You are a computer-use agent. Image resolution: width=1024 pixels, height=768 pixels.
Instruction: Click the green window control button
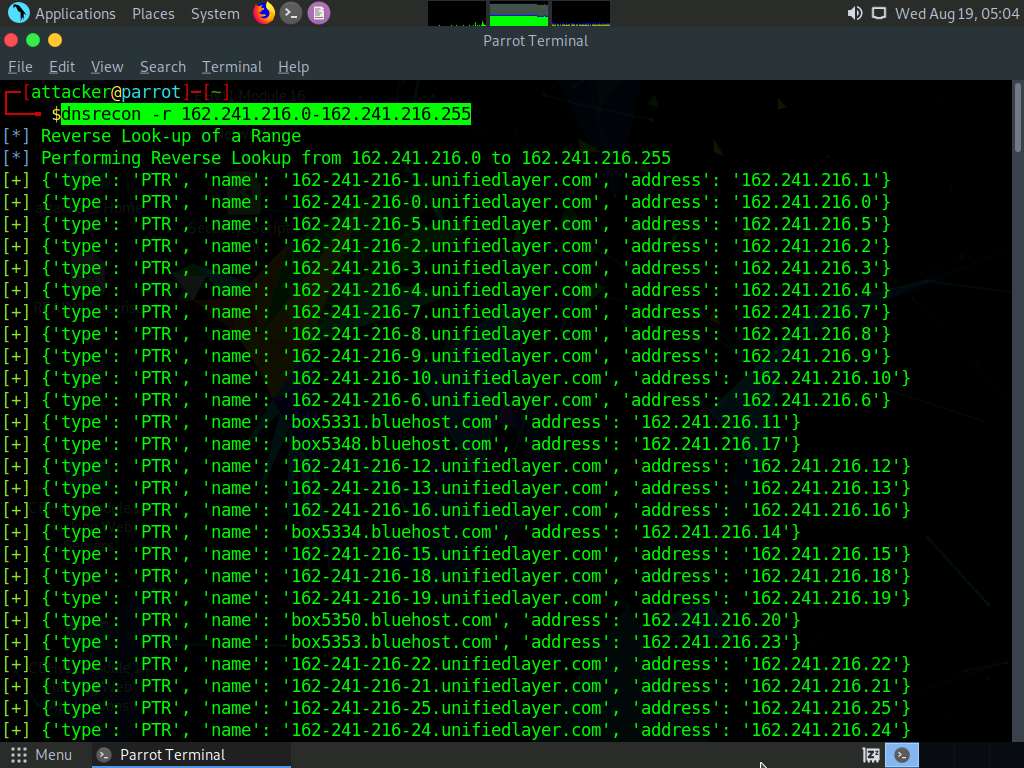(33, 40)
